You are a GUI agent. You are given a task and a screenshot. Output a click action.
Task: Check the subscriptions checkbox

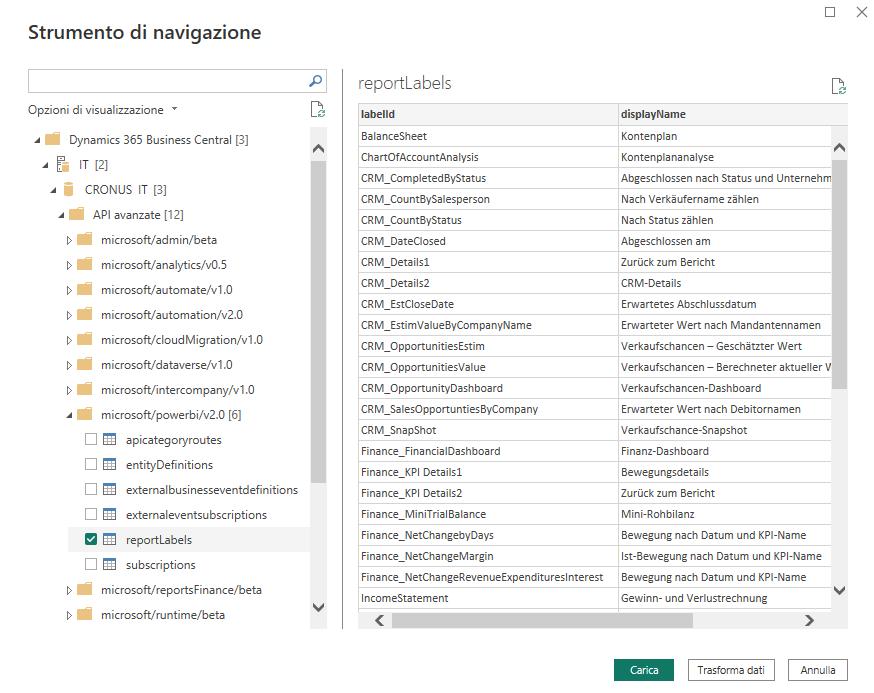[x=91, y=564]
